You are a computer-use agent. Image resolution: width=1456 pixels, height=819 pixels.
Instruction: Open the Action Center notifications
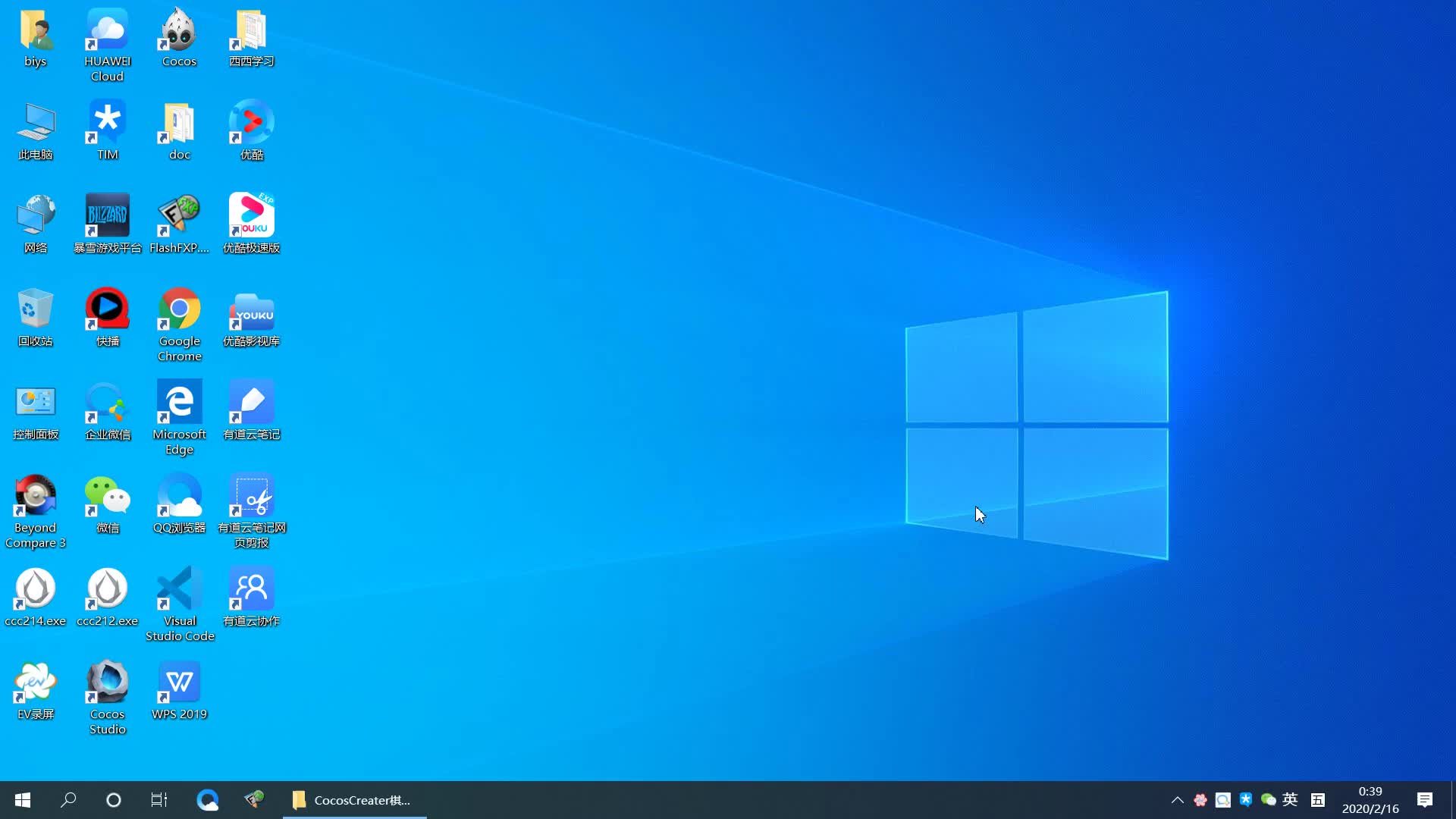tap(1425, 800)
